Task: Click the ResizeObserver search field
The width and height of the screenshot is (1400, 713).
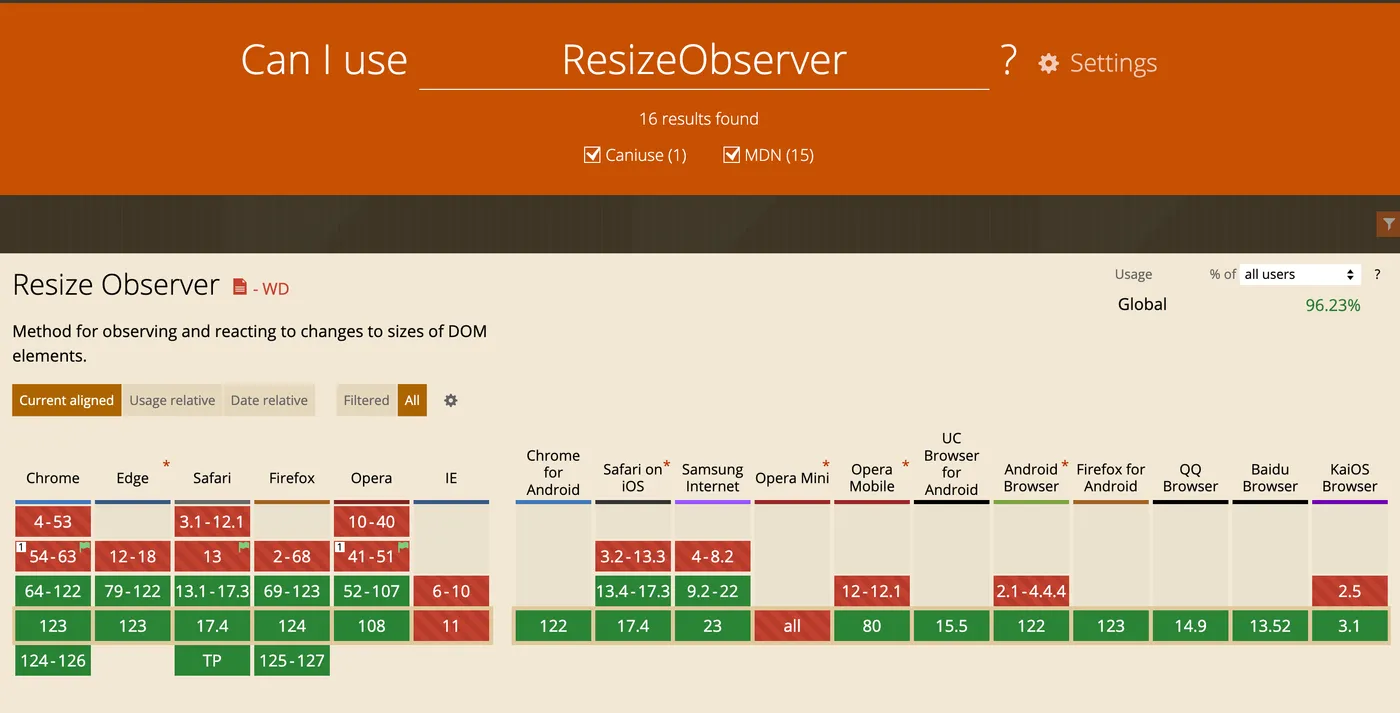Action: click(704, 60)
